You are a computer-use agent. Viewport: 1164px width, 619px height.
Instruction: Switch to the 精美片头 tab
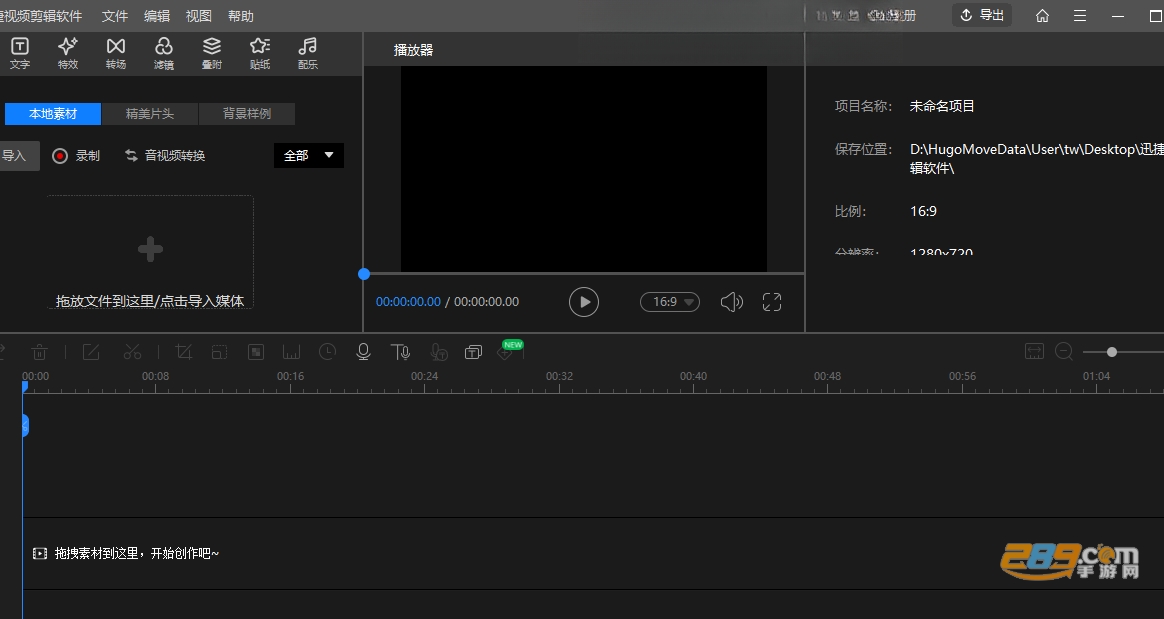pos(150,114)
